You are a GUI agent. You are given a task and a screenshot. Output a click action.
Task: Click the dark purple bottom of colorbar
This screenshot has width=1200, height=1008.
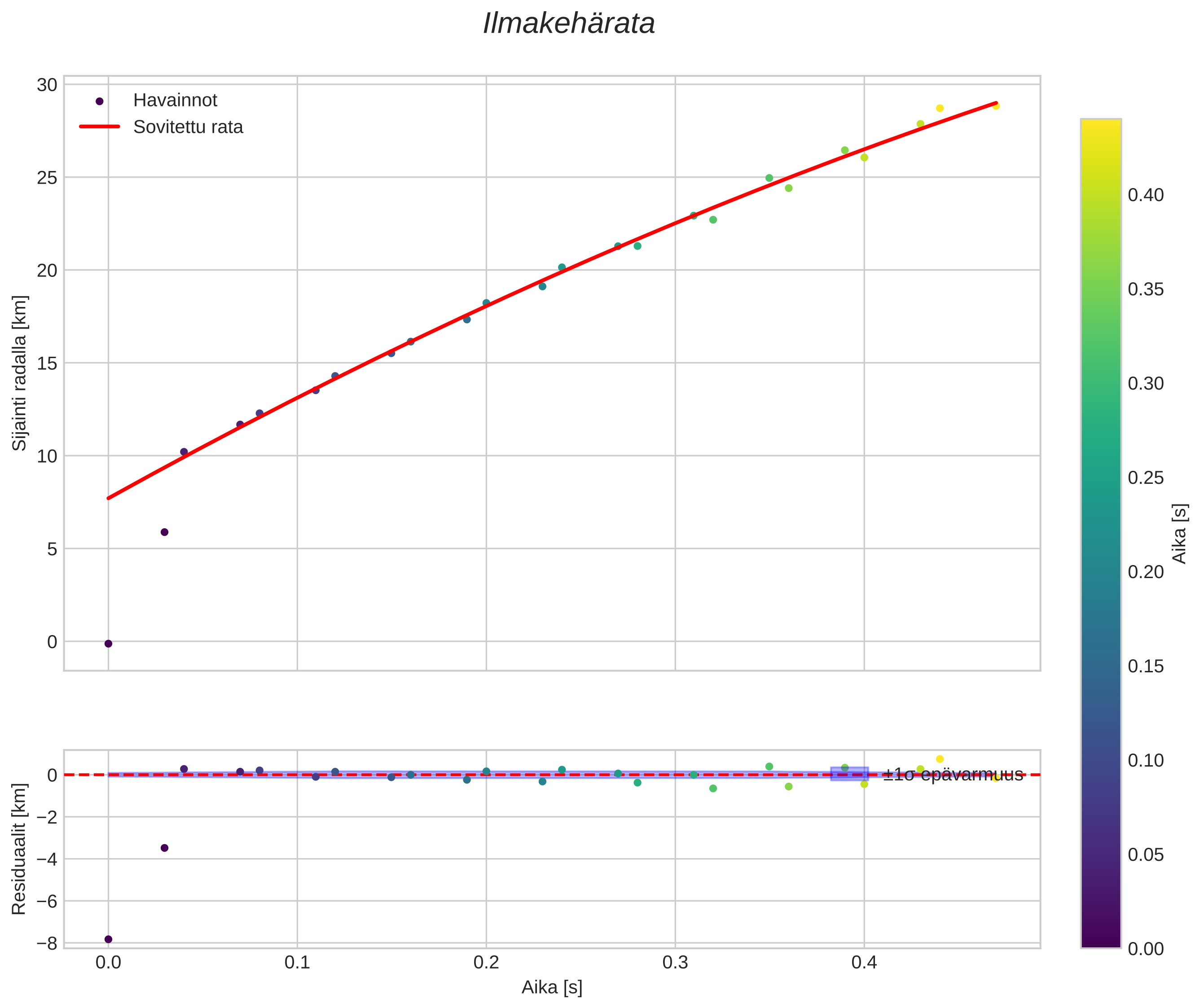[x=1100, y=940]
